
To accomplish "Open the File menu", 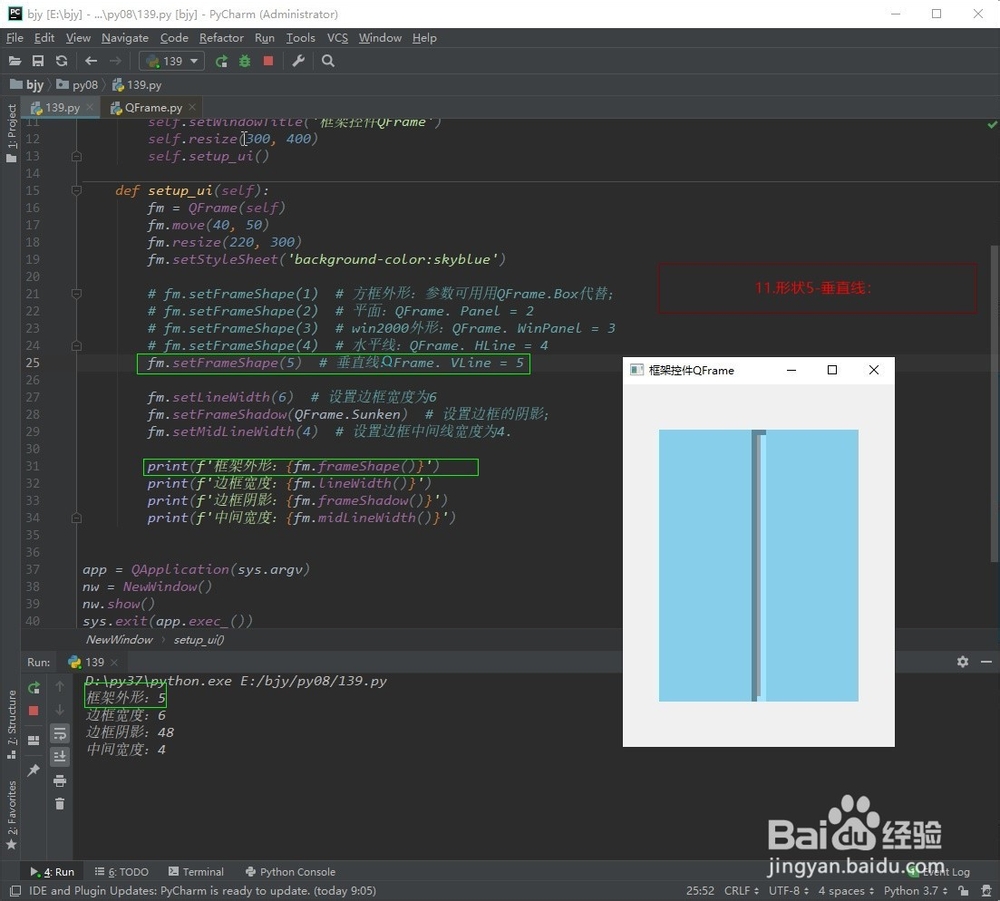I will pyautogui.click(x=15, y=38).
